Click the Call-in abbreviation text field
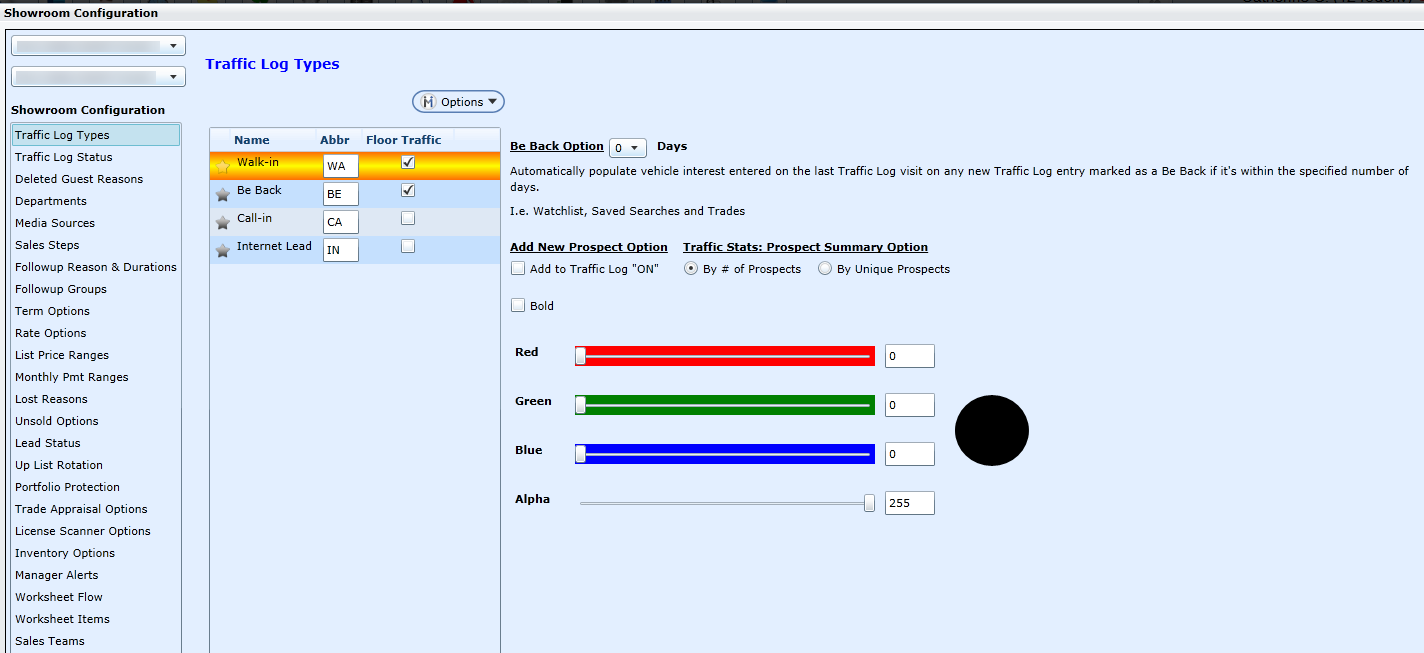 pyautogui.click(x=341, y=222)
